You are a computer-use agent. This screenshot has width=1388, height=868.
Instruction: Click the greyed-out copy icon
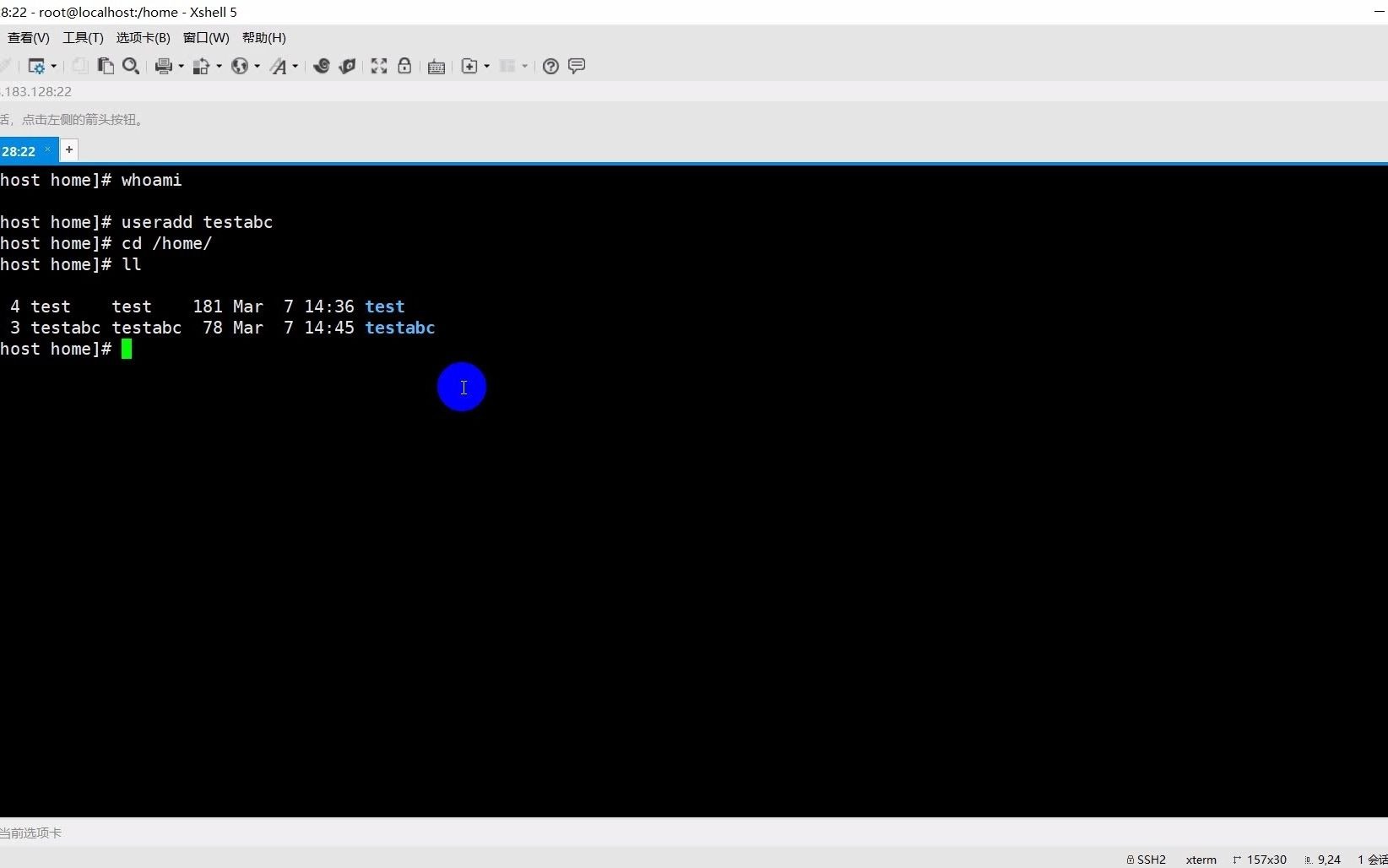point(79,66)
